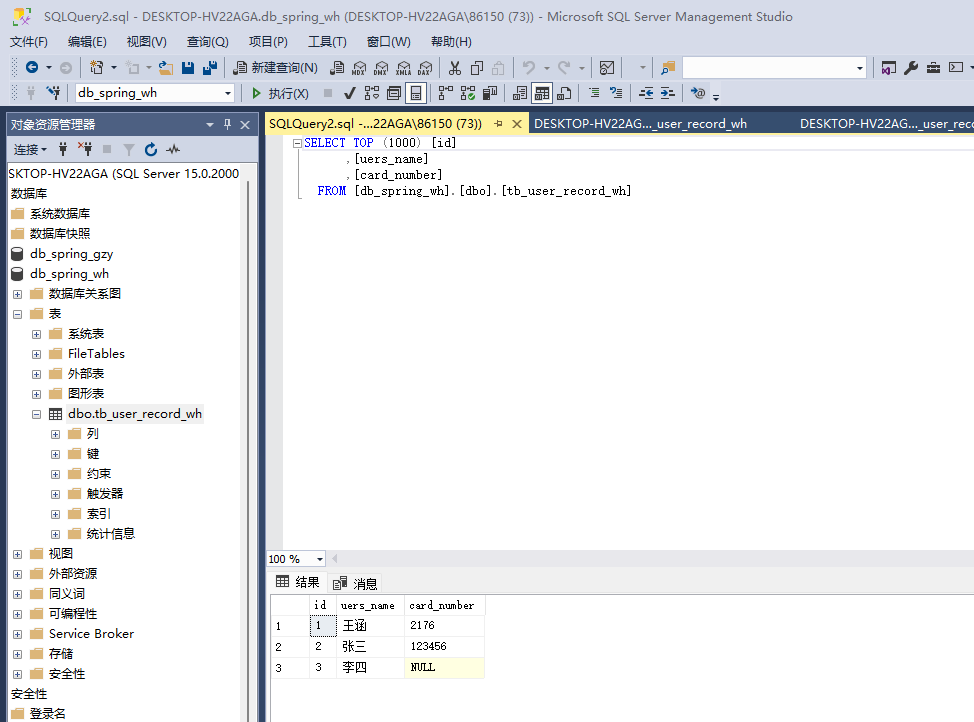Open the 文件(F) menu
The width and height of the screenshot is (974, 722).
click(29, 42)
